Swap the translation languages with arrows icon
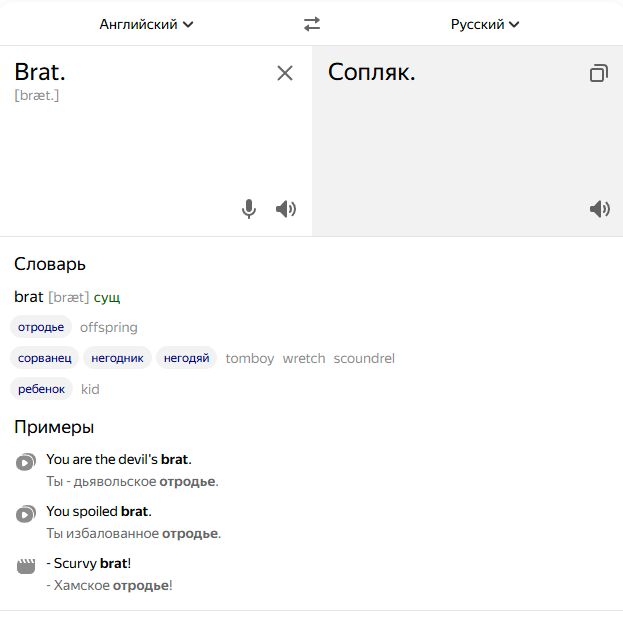623x621 pixels. pyautogui.click(x=312, y=24)
